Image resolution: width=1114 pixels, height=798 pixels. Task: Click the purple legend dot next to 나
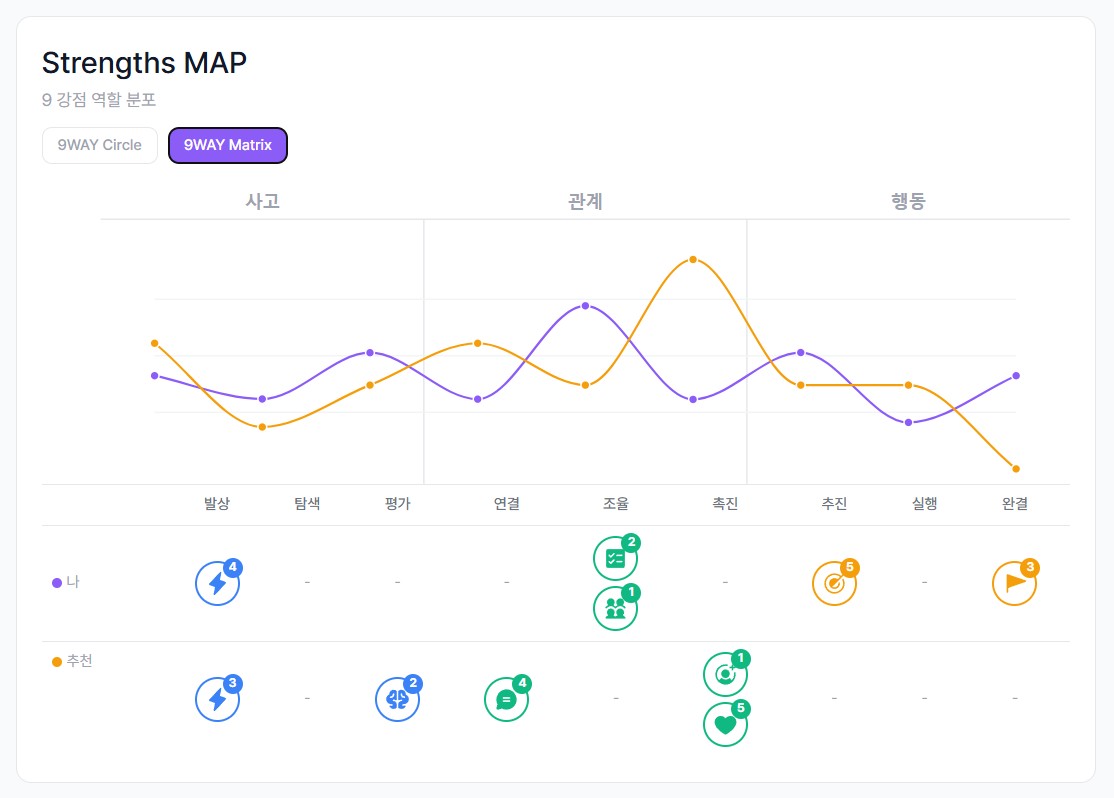(57, 581)
